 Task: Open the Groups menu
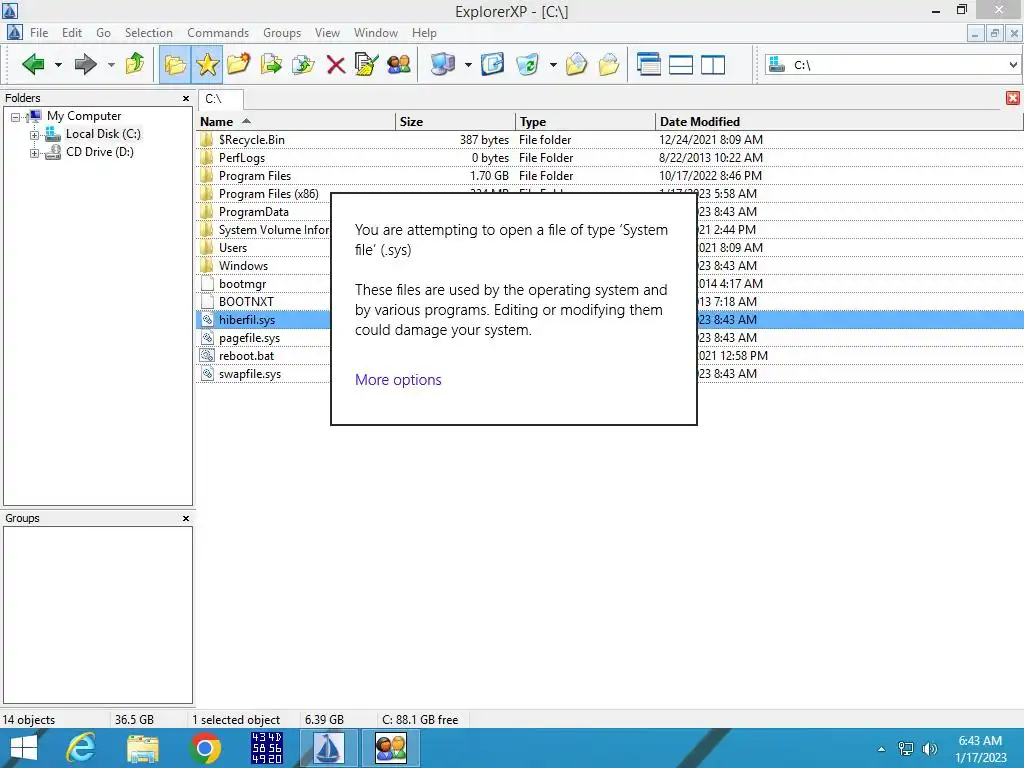(x=282, y=33)
